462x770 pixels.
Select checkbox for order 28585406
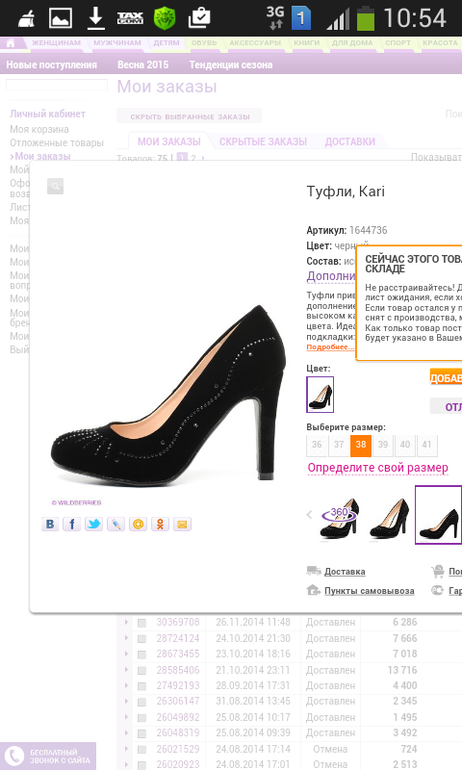click(142, 670)
